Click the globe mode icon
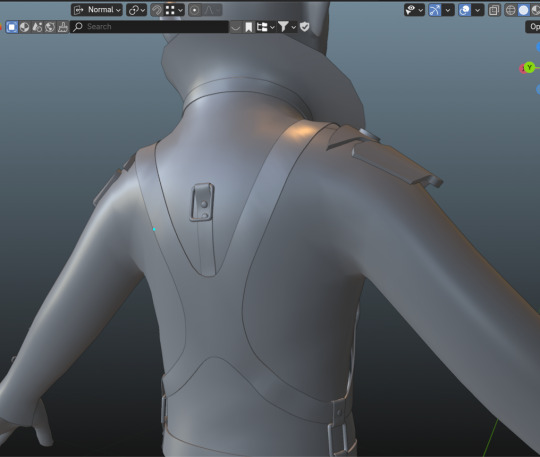Viewport: 540px width, 457px height. click(x=50, y=27)
